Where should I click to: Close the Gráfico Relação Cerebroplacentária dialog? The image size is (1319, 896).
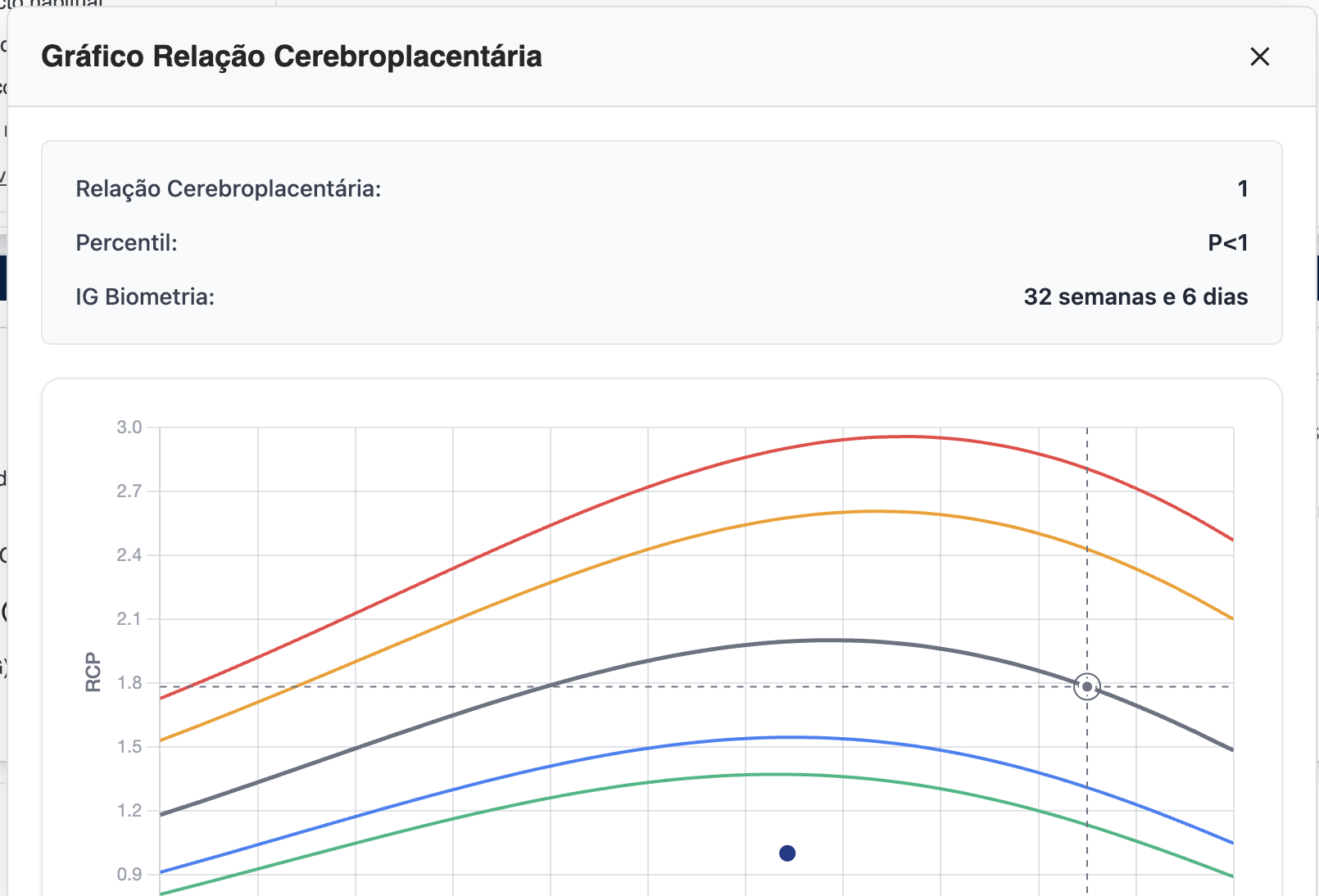pos(1259,57)
